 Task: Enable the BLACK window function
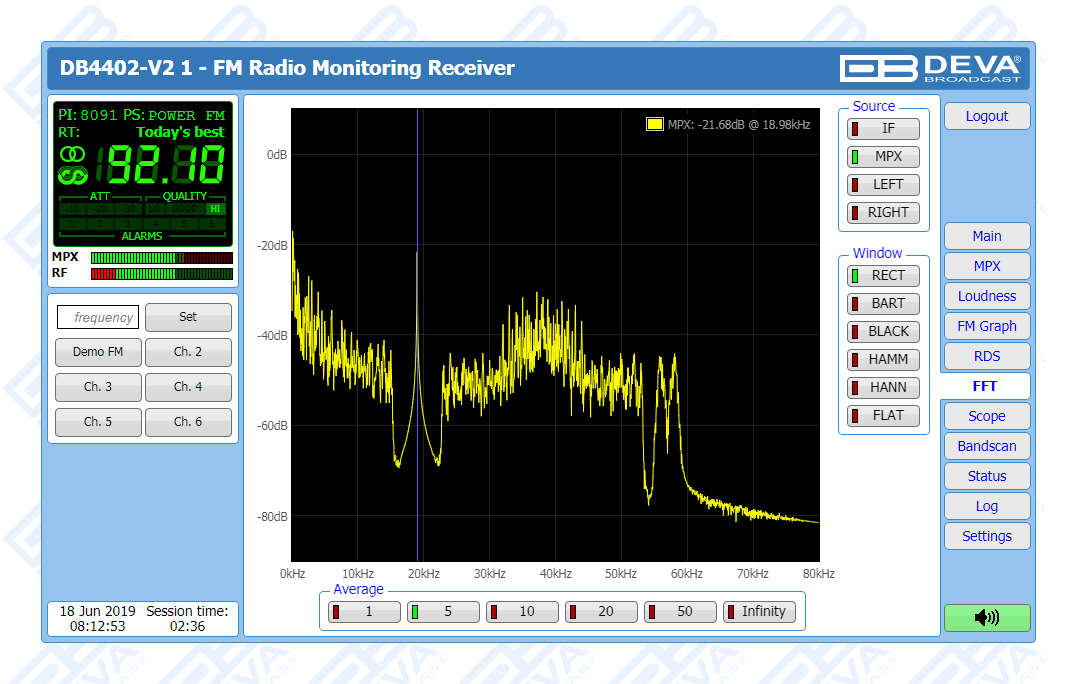883,332
